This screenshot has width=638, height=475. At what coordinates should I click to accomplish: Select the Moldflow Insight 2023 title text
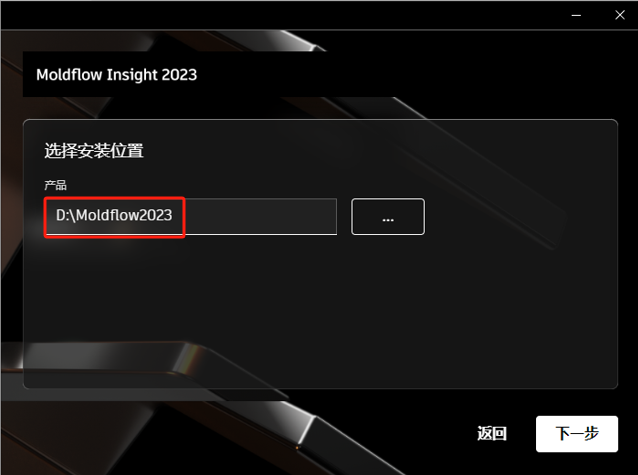point(116,74)
